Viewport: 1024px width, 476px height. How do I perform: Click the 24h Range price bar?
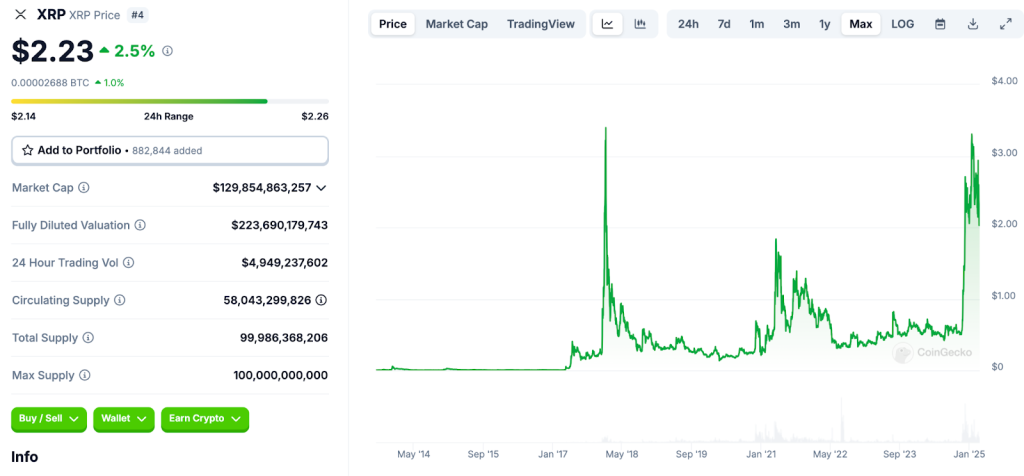[169, 101]
